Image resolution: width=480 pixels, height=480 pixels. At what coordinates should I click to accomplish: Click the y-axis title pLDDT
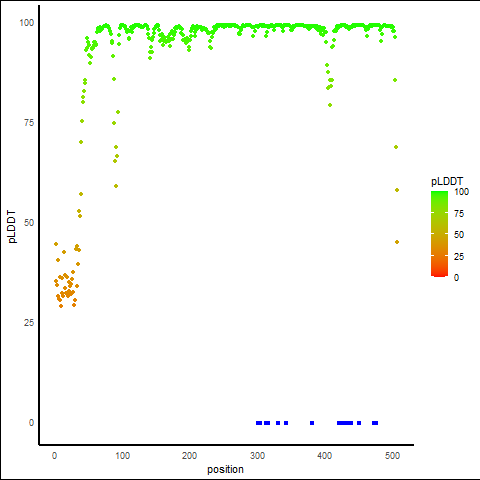(12, 227)
